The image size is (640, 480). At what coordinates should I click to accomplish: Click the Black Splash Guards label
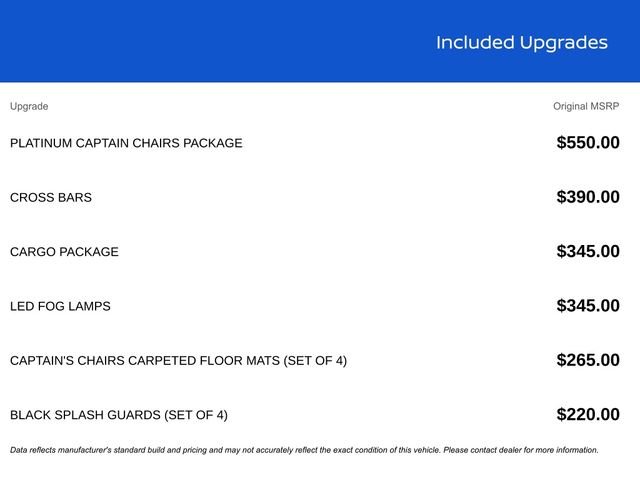pyautogui.click(x=85, y=415)
